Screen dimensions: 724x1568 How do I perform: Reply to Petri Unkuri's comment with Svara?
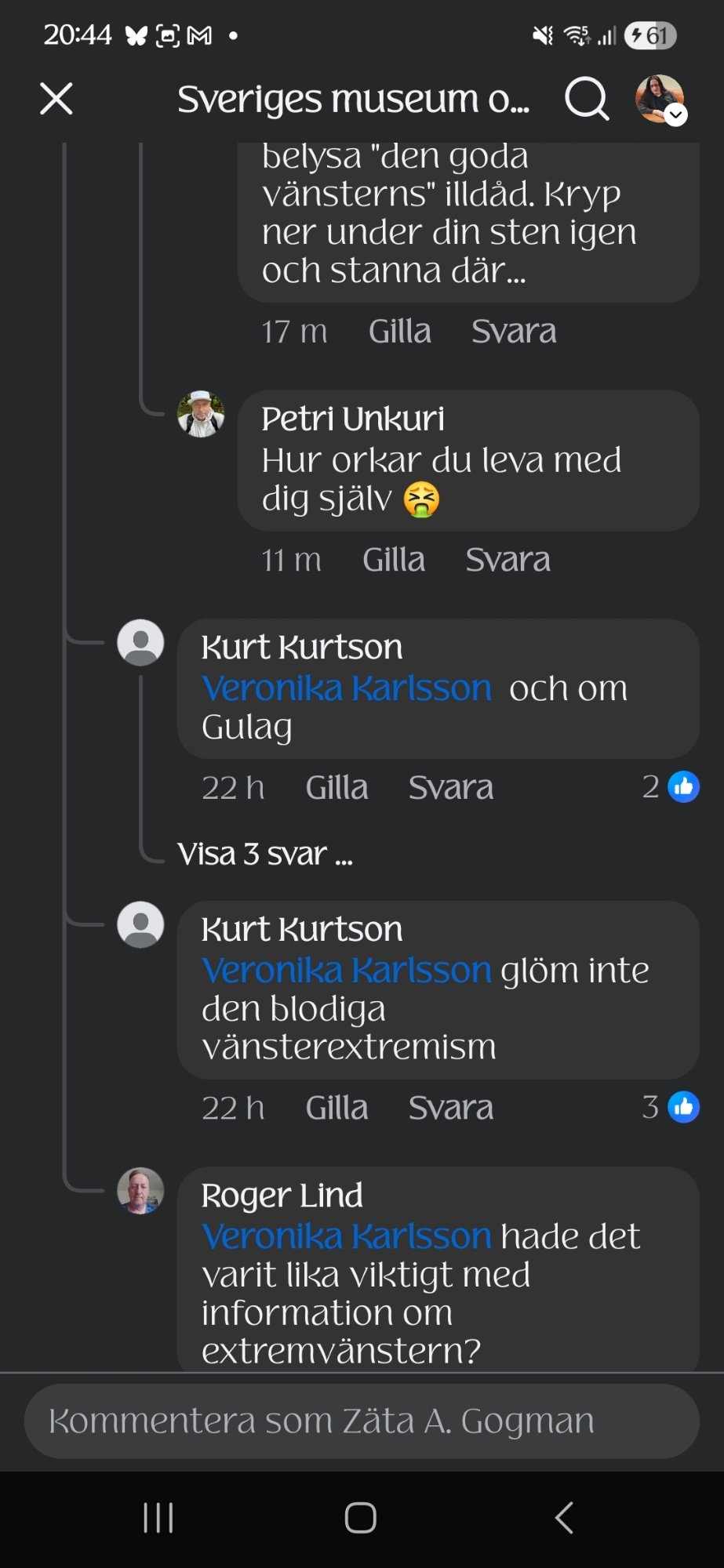[x=508, y=560]
